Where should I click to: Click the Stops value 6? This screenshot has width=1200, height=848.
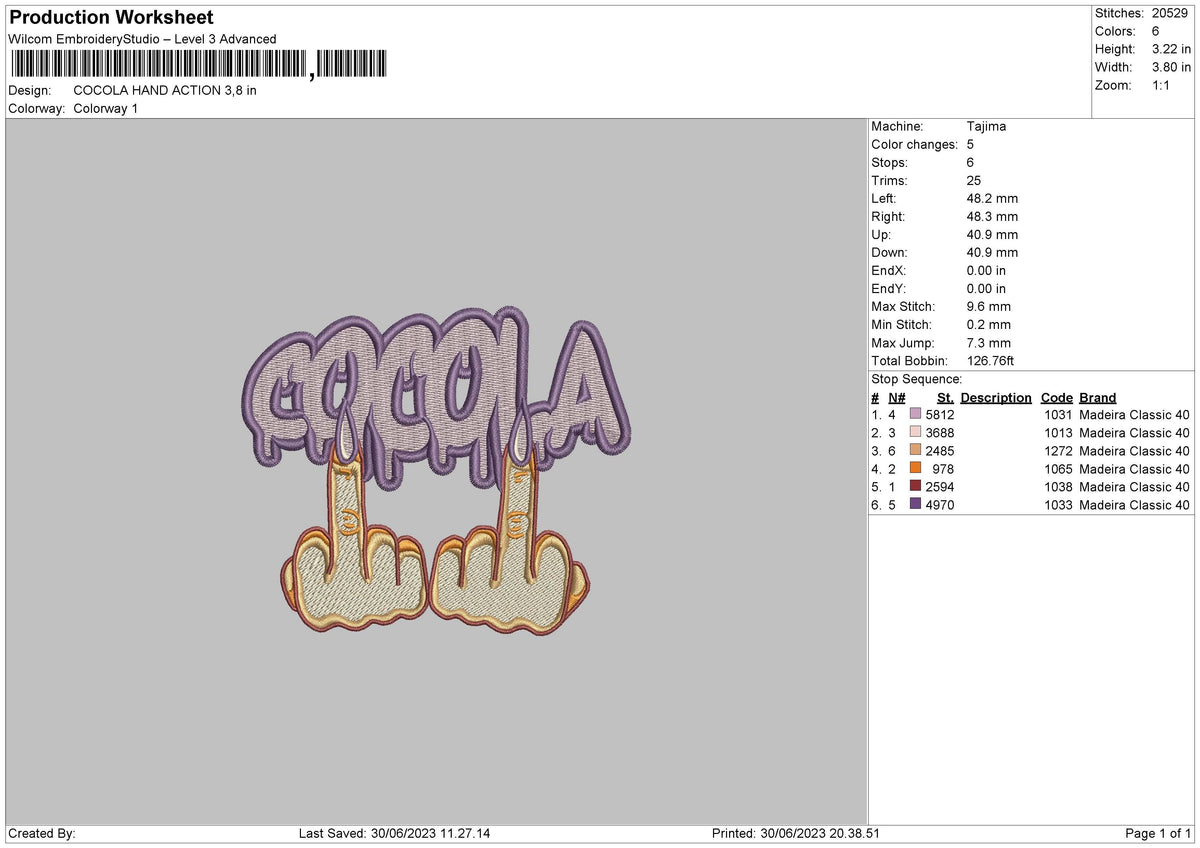[971, 162]
